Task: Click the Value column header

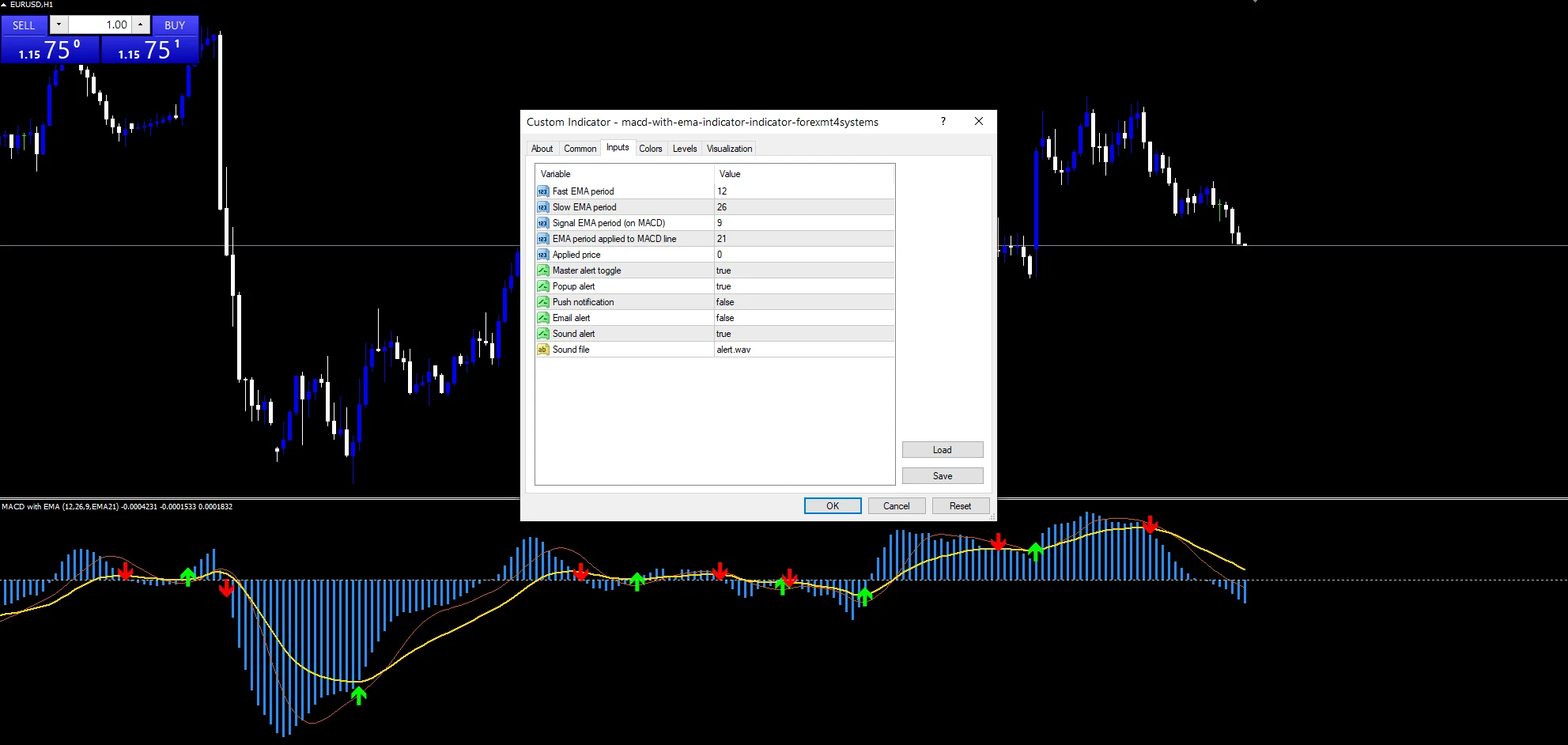Action: pos(804,174)
